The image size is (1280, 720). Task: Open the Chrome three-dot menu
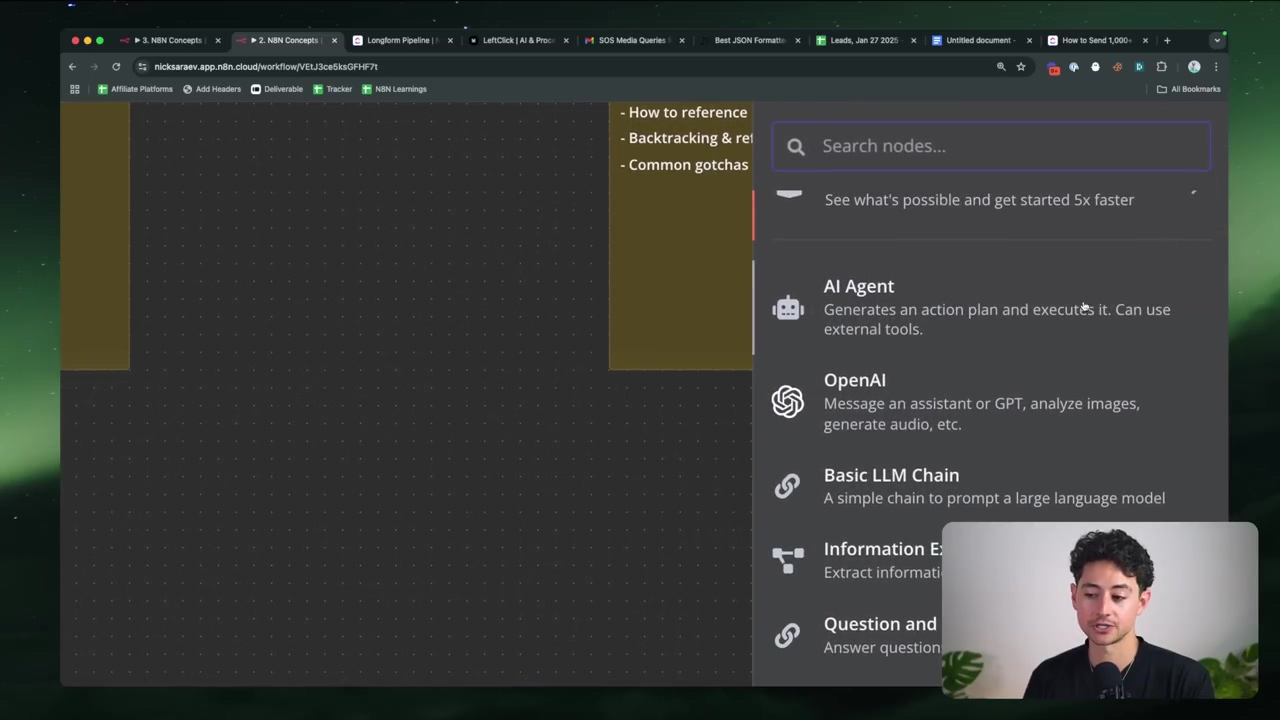(x=1216, y=67)
